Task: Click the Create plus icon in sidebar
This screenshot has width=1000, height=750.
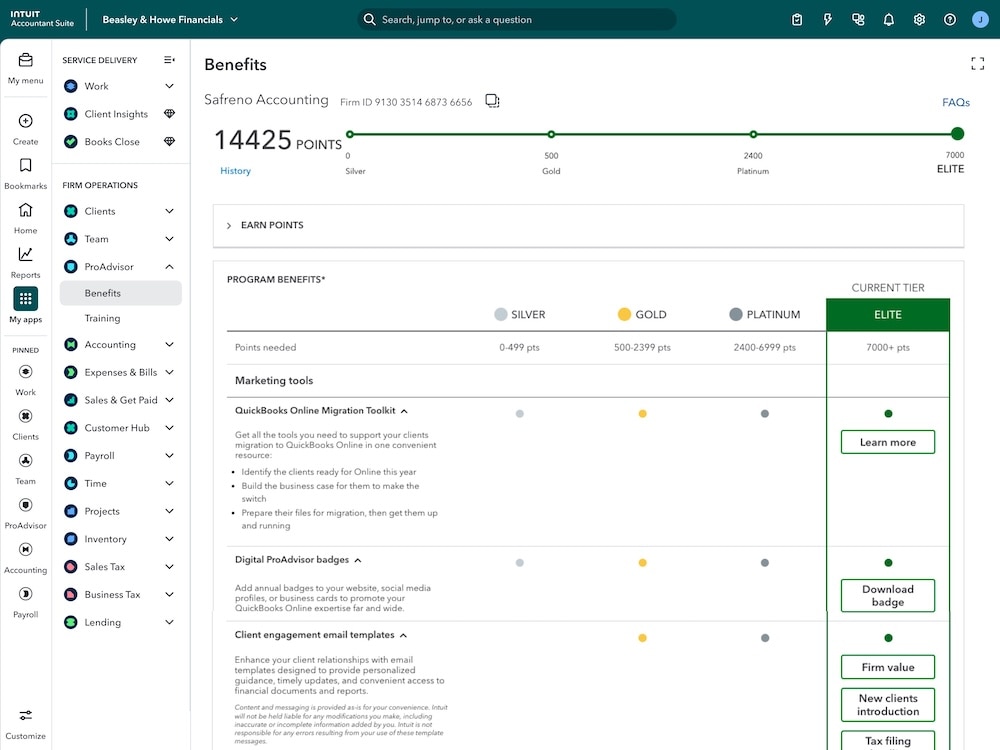Action: click(25, 122)
